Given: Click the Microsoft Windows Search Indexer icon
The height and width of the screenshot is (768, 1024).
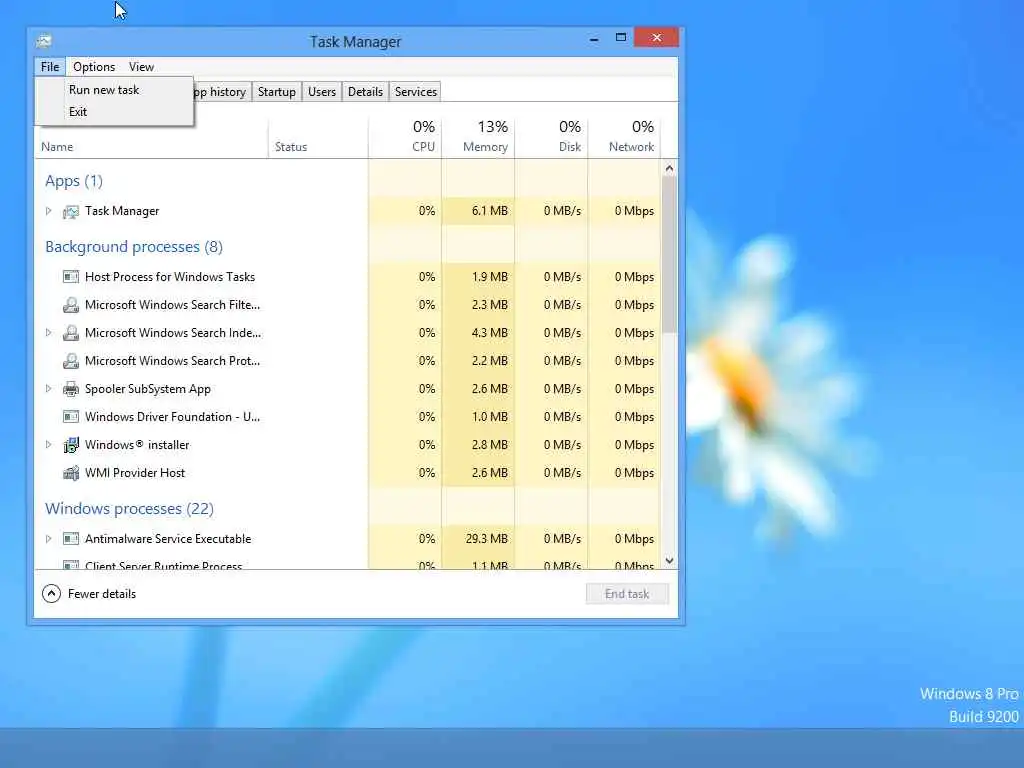Looking at the screenshot, I should pos(71,333).
